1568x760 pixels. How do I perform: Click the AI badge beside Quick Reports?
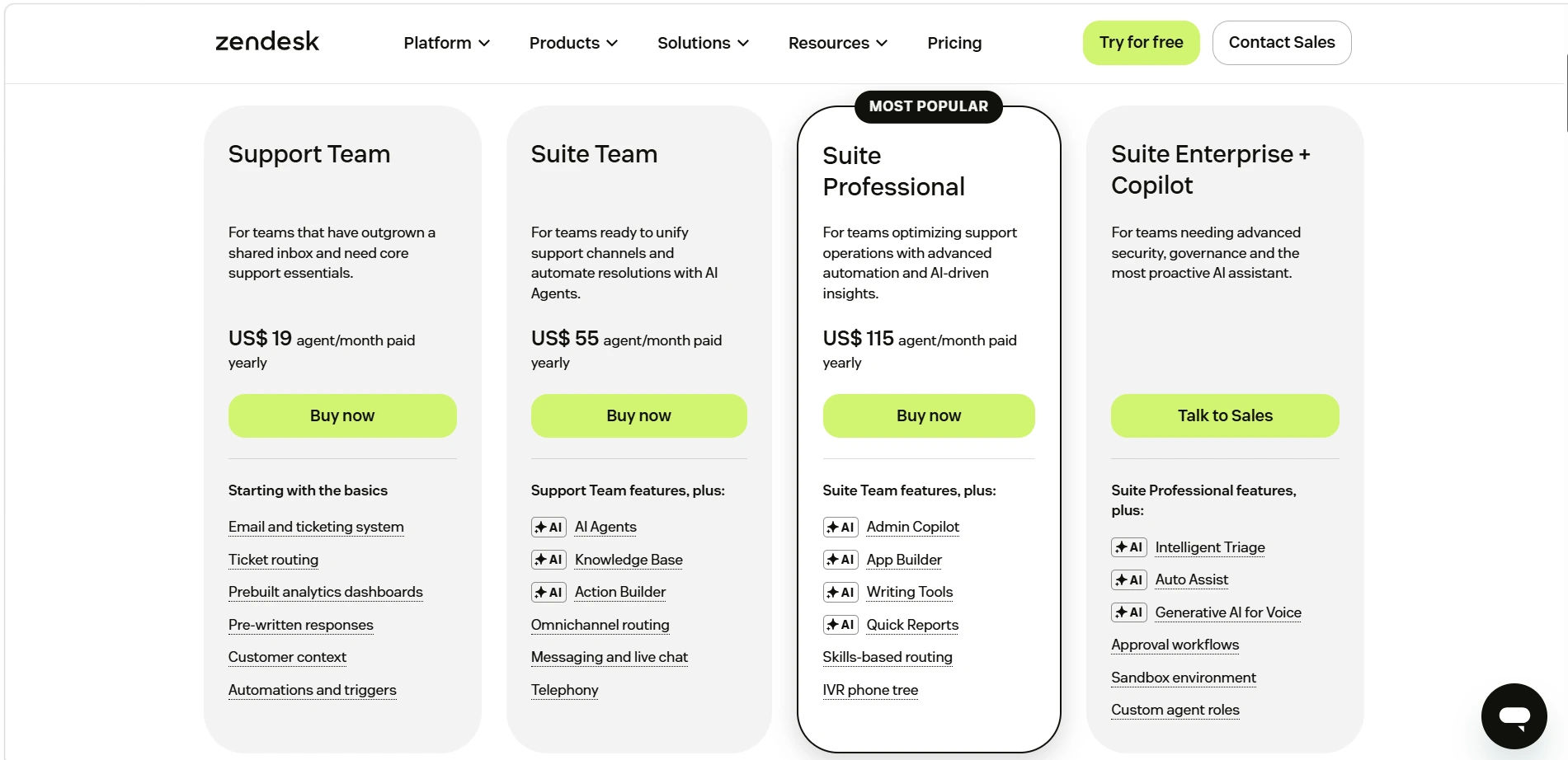click(x=841, y=625)
